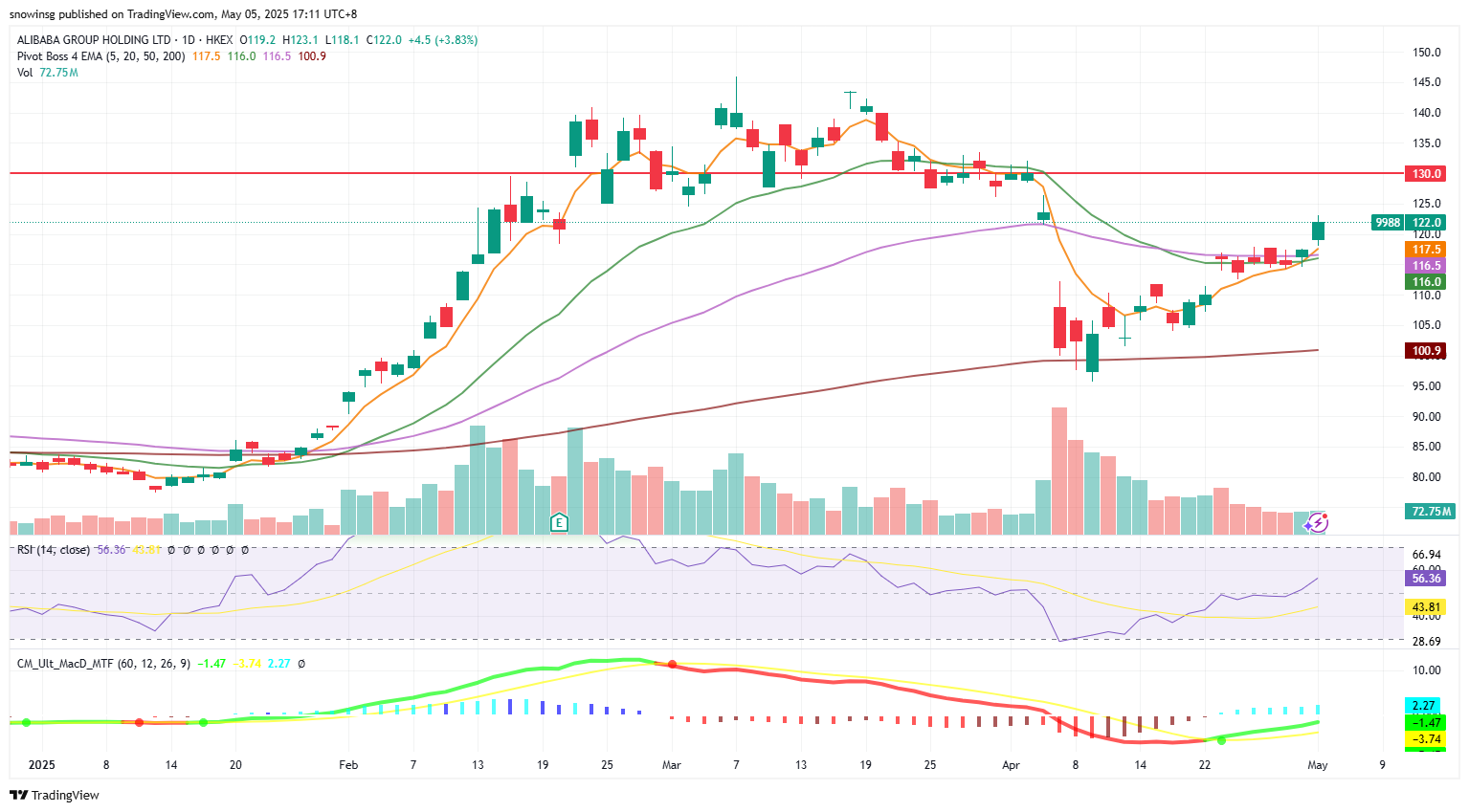
Task: Click the +4.5 (+3.83%) change text
Action: [x=443, y=40]
